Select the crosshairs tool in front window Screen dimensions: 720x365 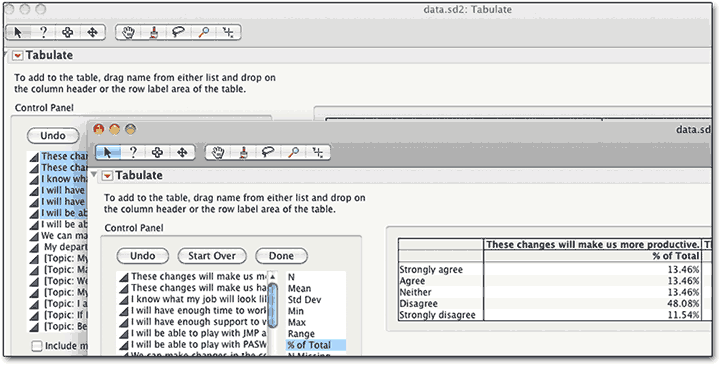click(x=317, y=152)
